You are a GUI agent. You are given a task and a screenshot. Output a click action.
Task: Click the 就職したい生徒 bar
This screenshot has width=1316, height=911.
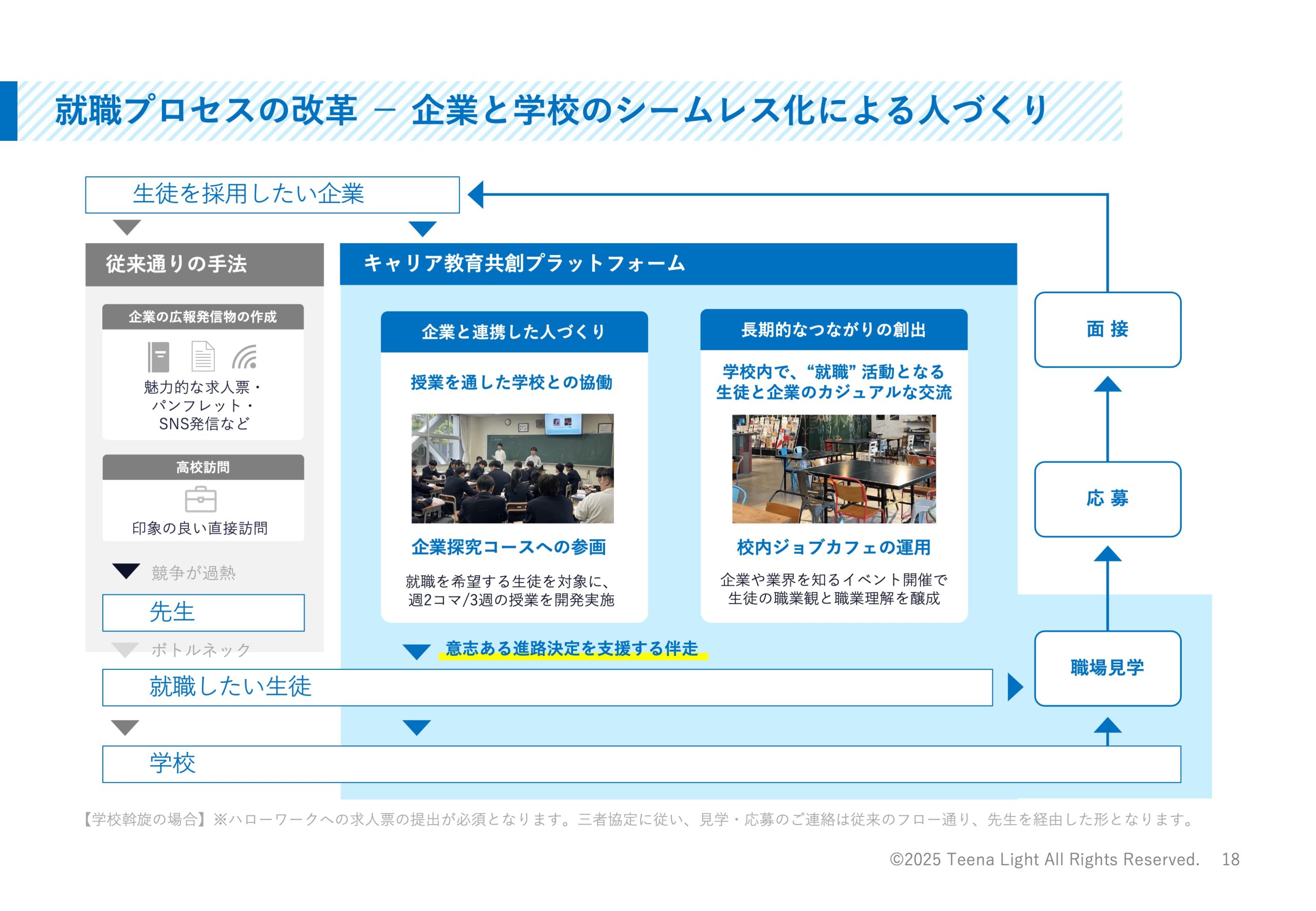coord(547,687)
